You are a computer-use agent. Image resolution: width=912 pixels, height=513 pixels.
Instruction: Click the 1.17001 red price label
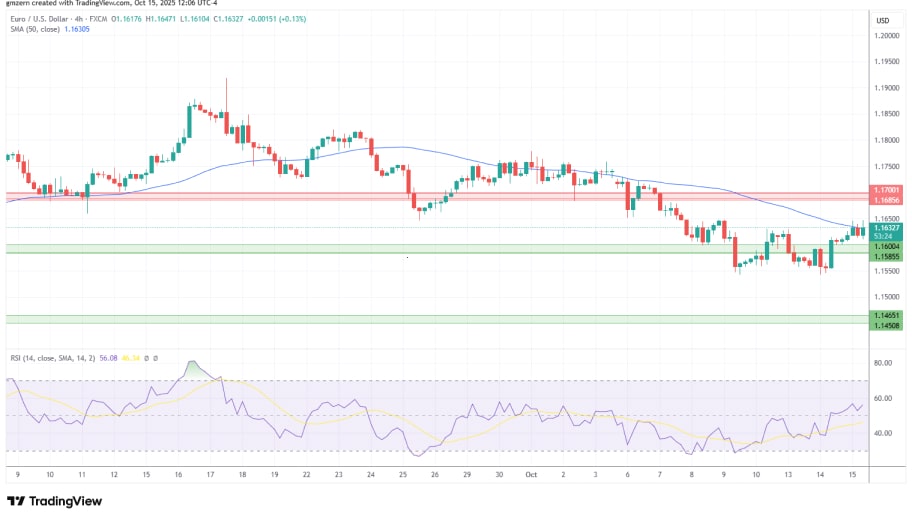point(885,190)
